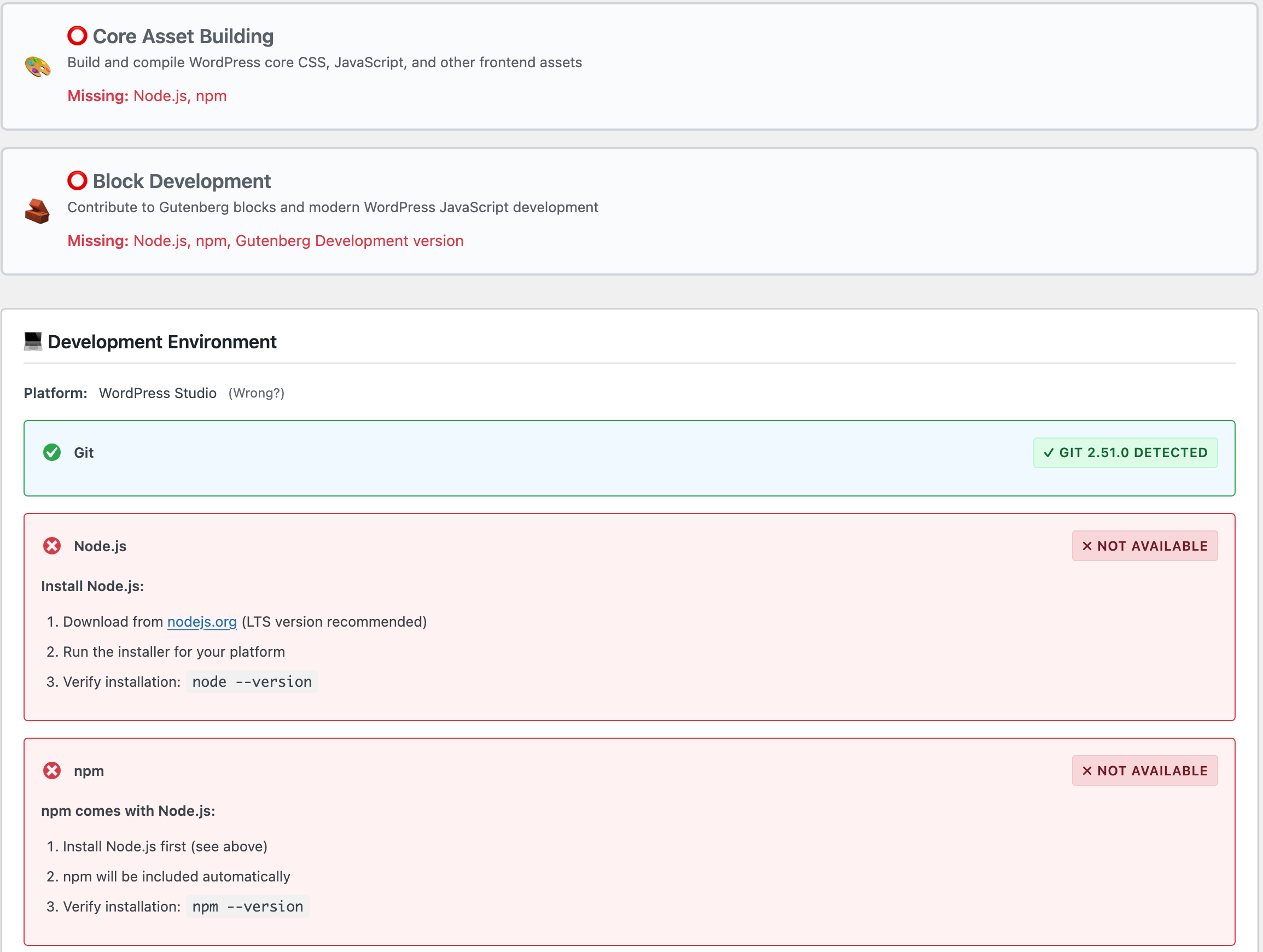
Task: Click the "Platform:" label
Action: point(55,393)
